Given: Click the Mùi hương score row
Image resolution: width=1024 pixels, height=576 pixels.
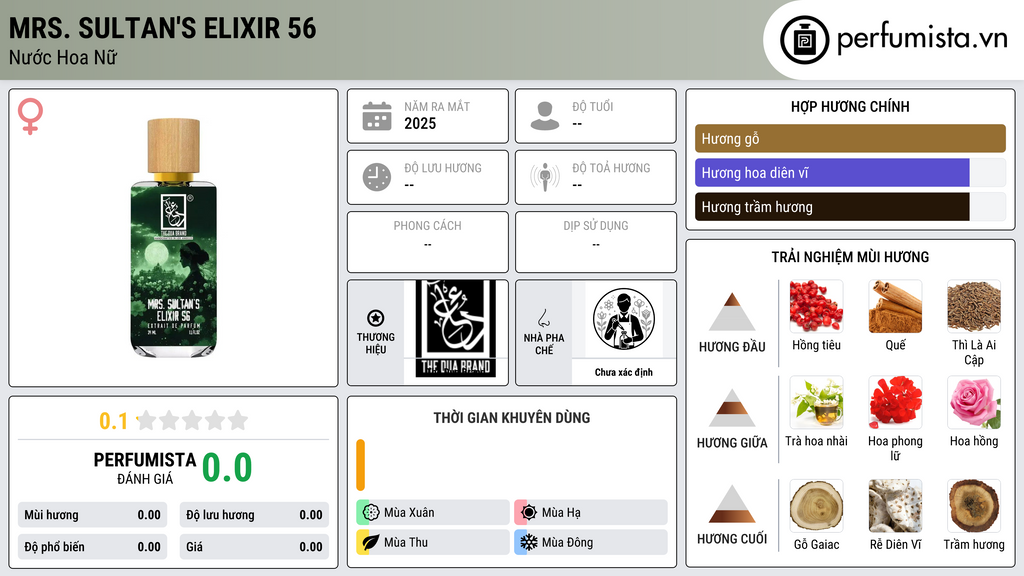Looking at the screenshot, I should point(92,515).
